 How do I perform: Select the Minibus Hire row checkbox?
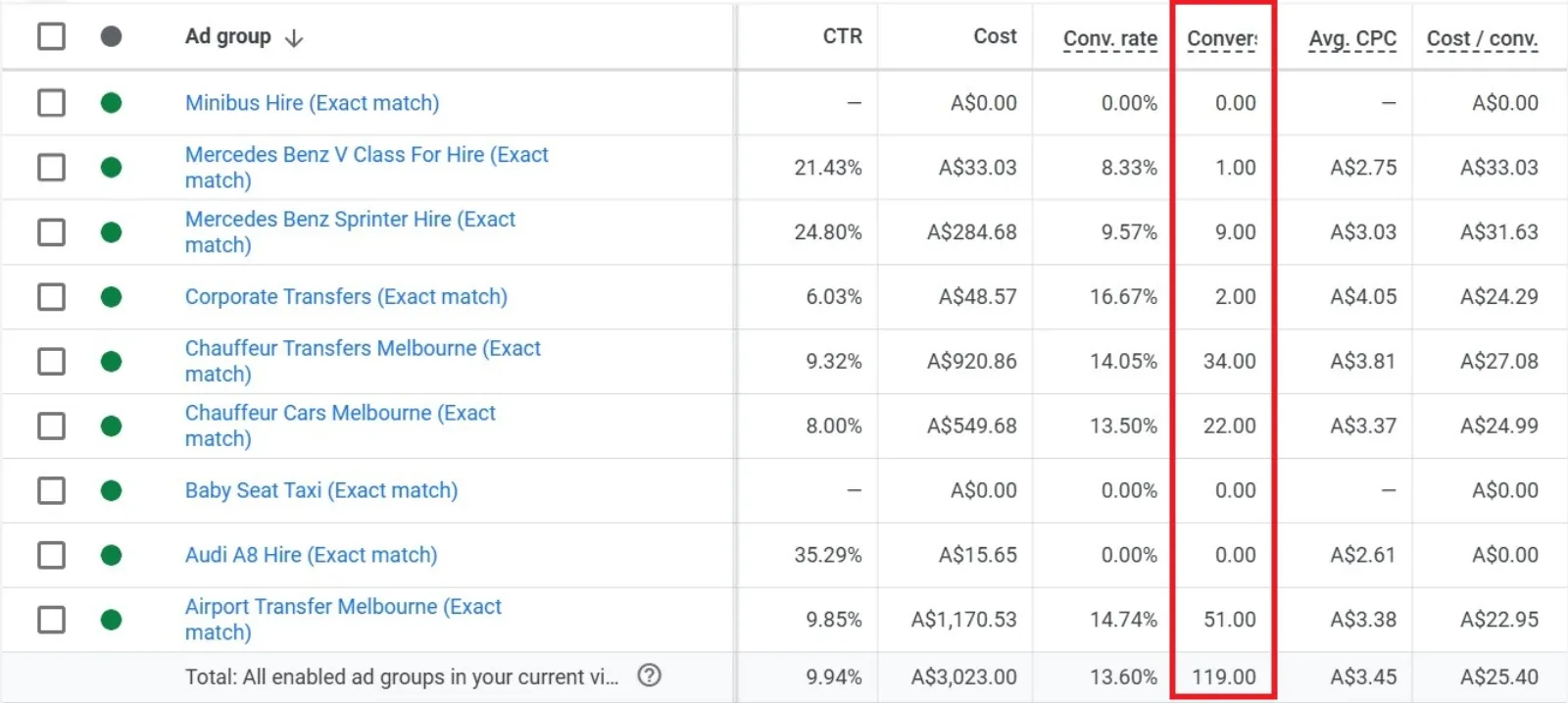(x=51, y=103)
